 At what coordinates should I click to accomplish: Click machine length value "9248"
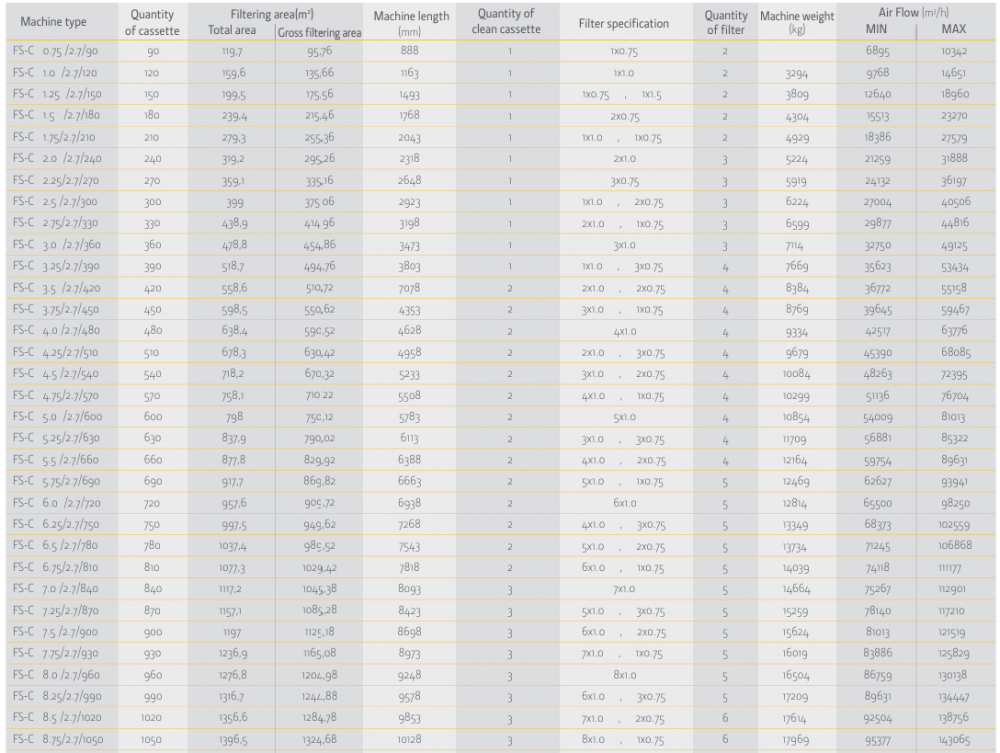pyautogui.click(x=409, y=675)
